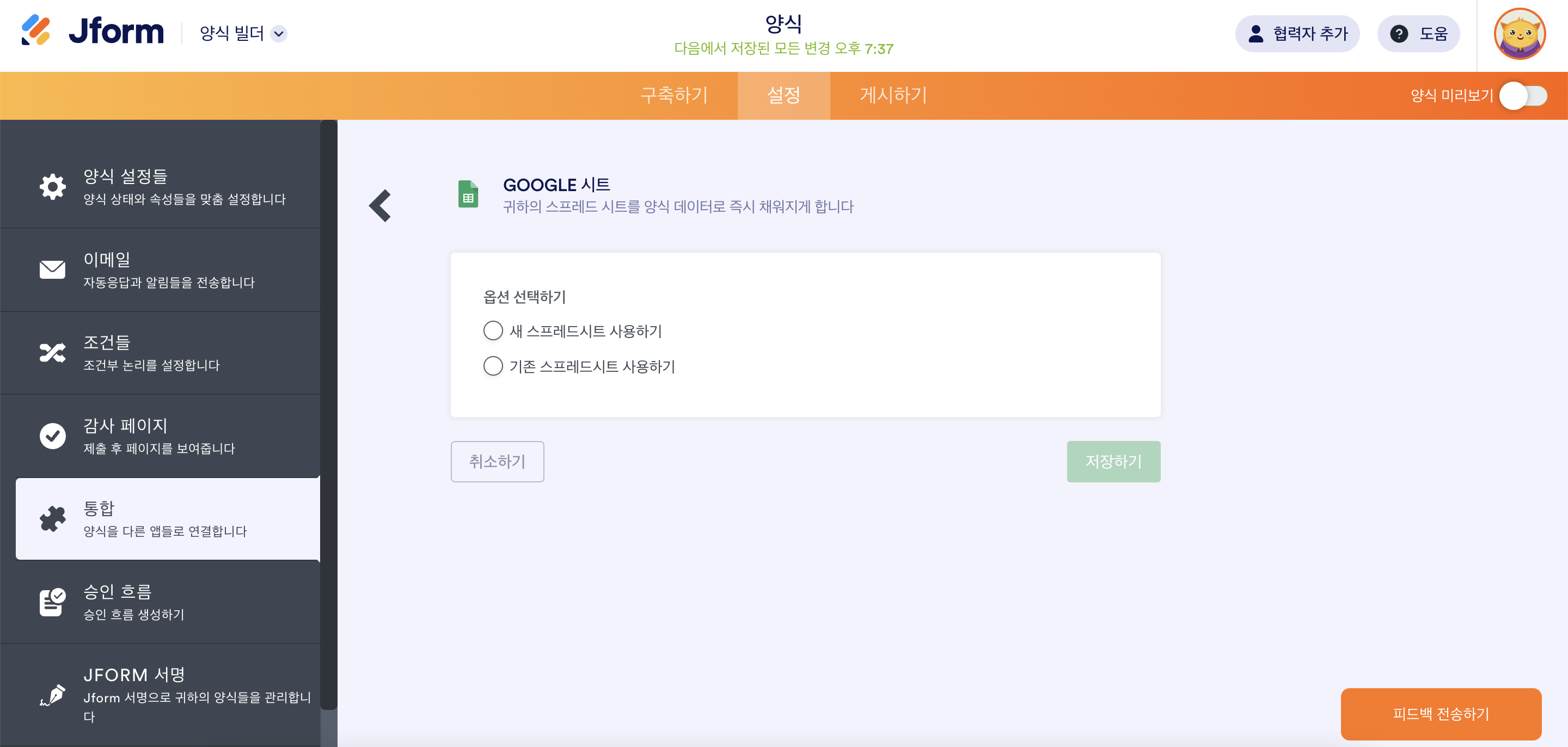Click the gear icon for 양식 설정들
Image resolution: width=1568 pixels, height=747 pixels.
[x=53, y=187]
